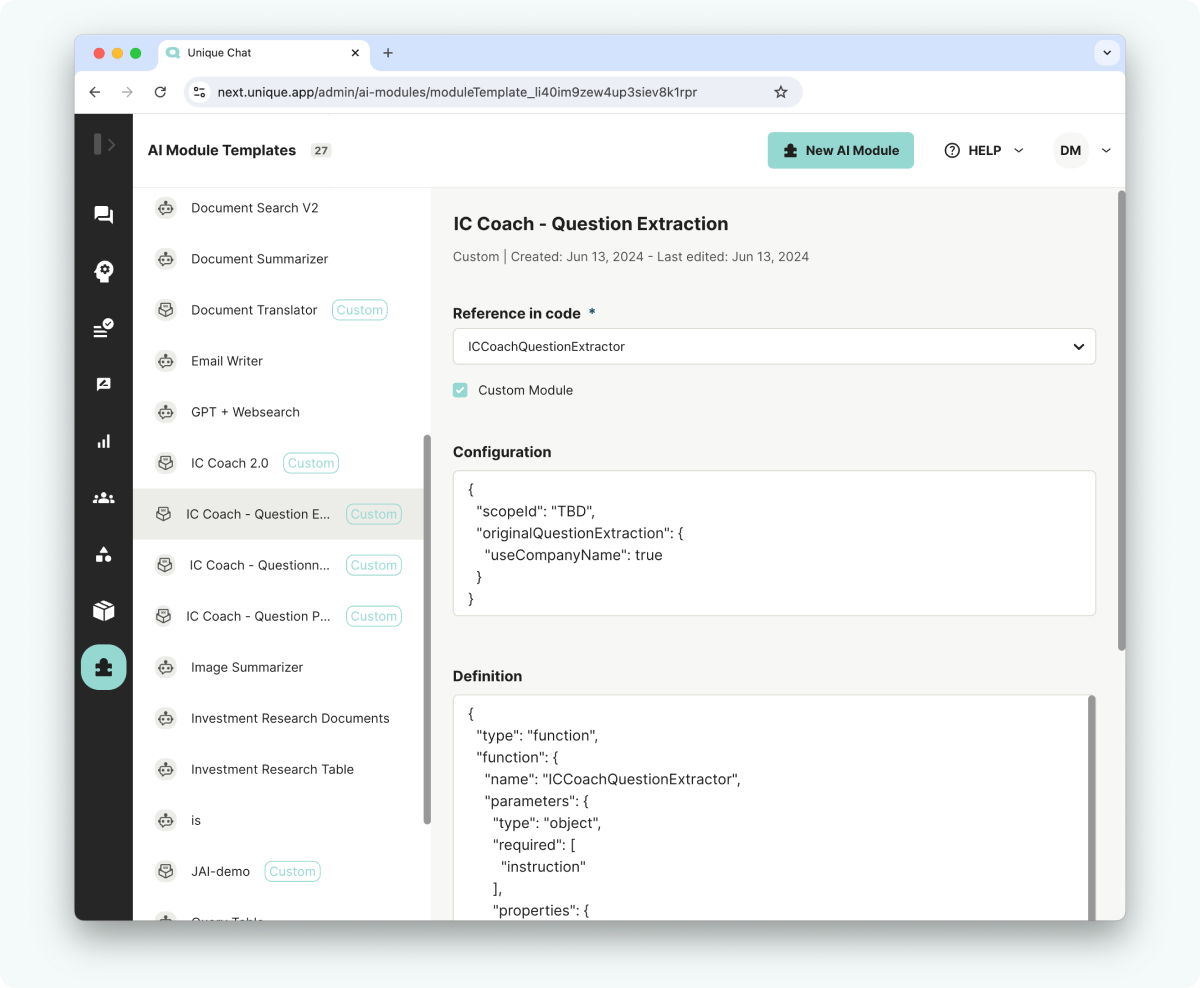Bookmark this page with the star icon
This screenshot has width=1200, height=988.
click(x=781, y=92)
